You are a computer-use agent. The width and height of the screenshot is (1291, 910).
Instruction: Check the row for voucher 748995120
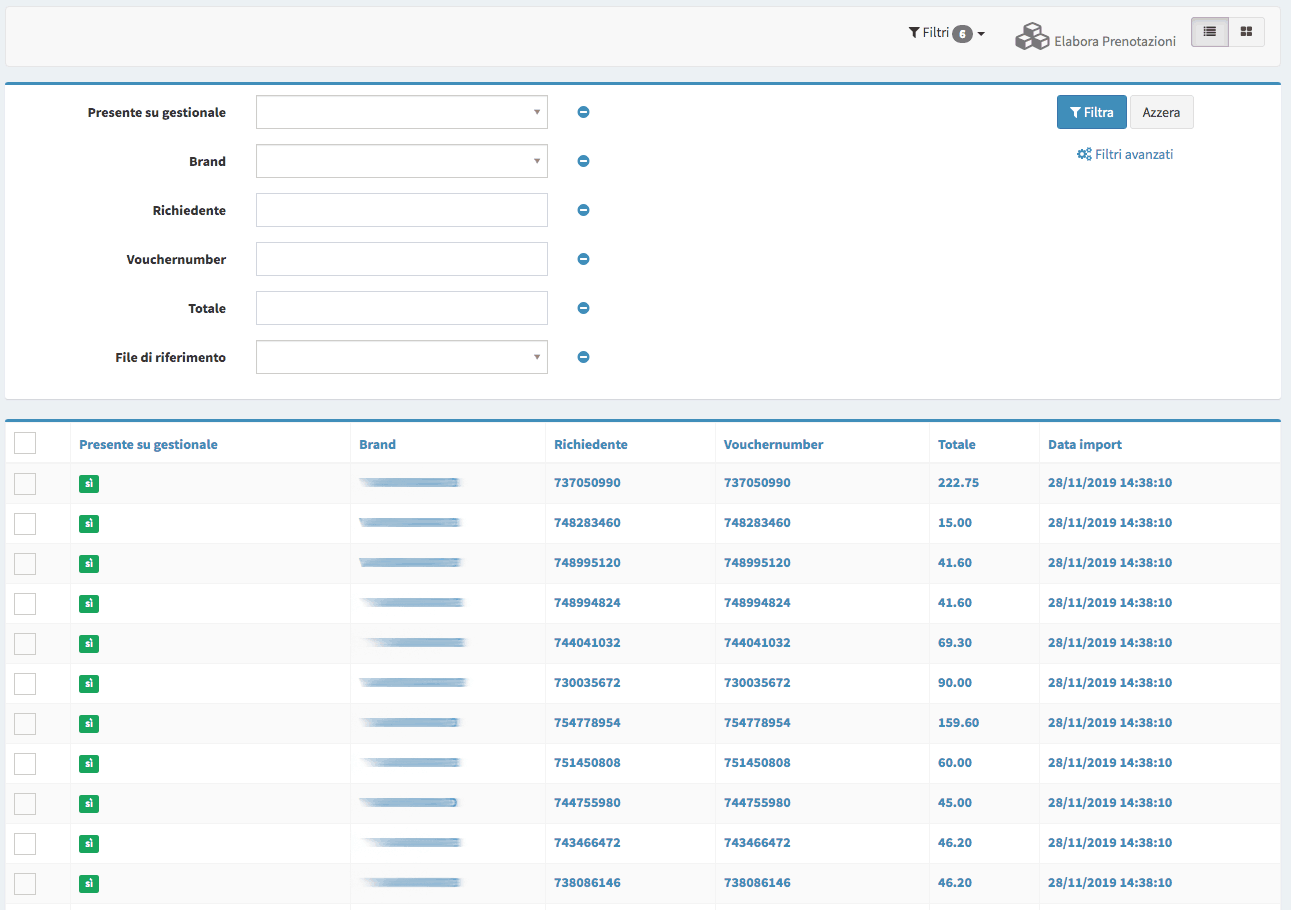tap(25, 563)
